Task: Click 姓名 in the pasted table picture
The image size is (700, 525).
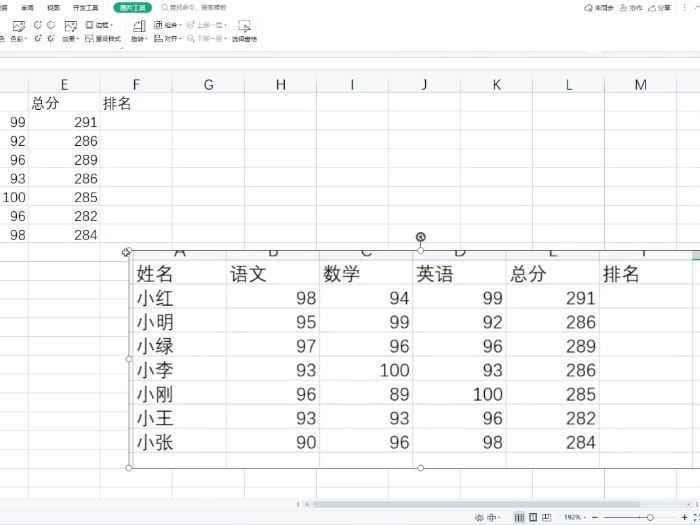Action: coord(154,274)
